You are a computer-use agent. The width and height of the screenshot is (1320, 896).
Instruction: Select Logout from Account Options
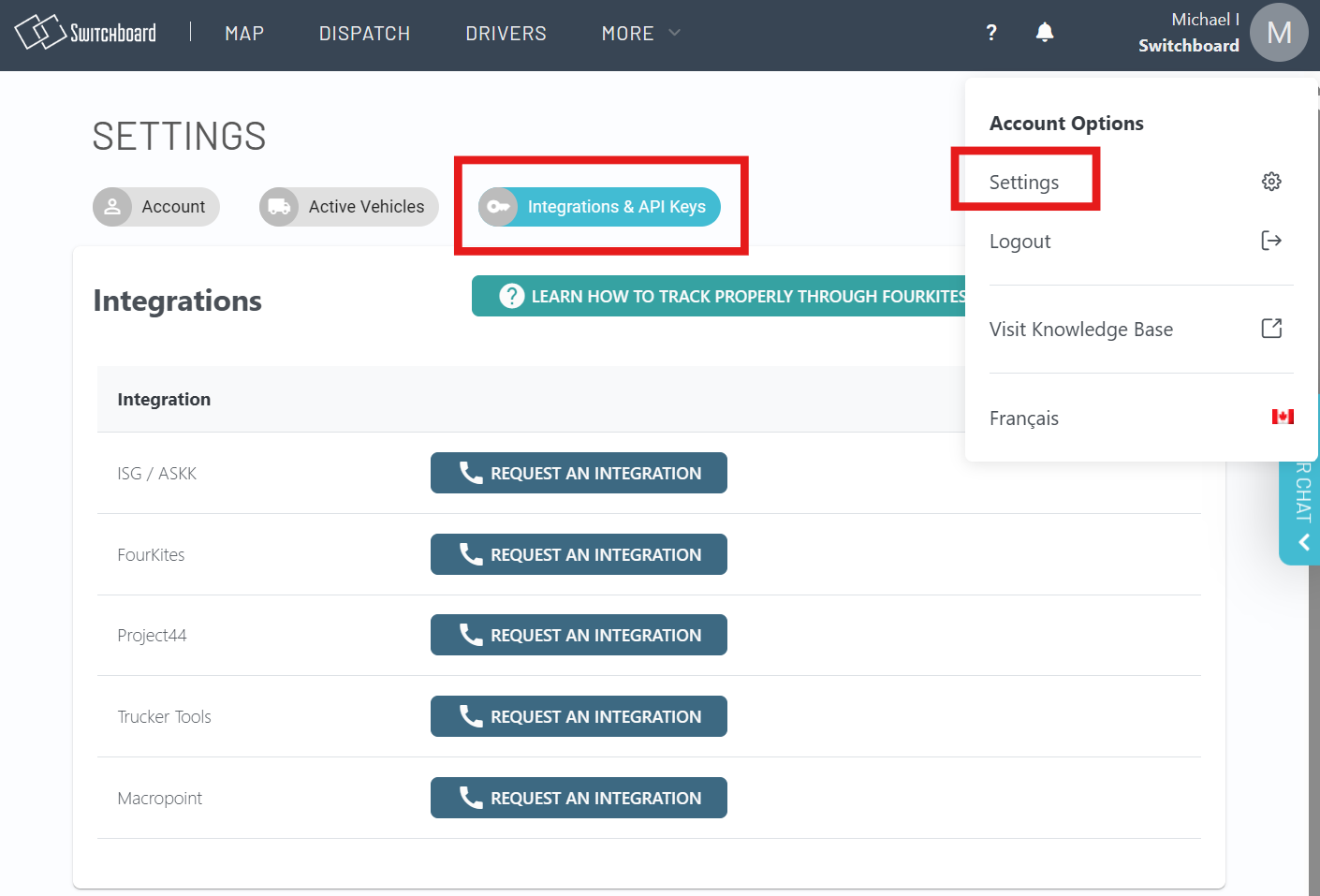pyautogui.click(x=1019, y=242)
